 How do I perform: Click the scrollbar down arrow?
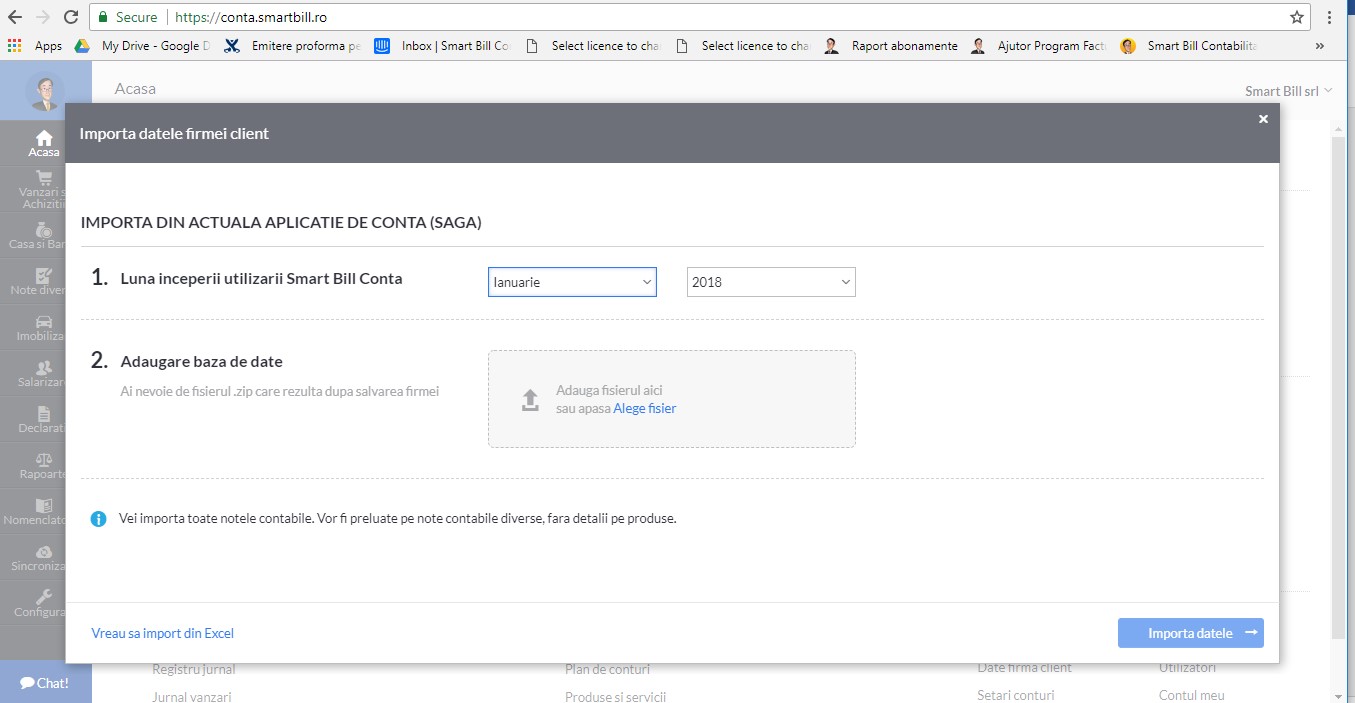click(1339, 695)
